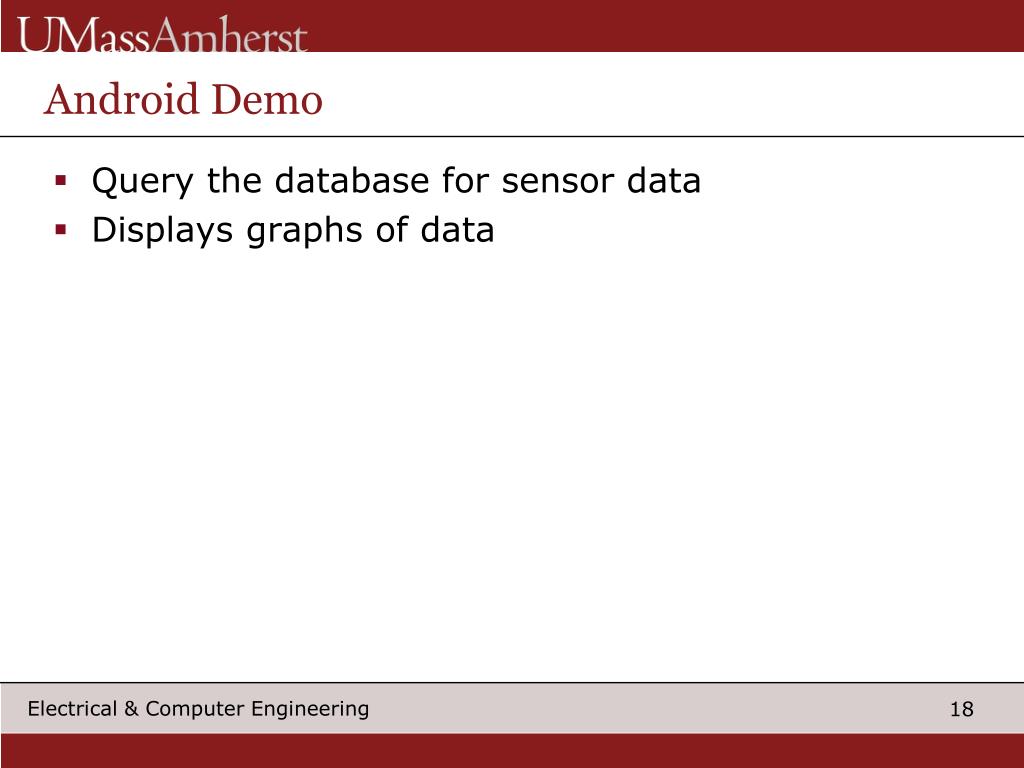Click the slide number 18
Image resolution: width=1024 pixels, height=768 pixels.
[x=961, y=709]
